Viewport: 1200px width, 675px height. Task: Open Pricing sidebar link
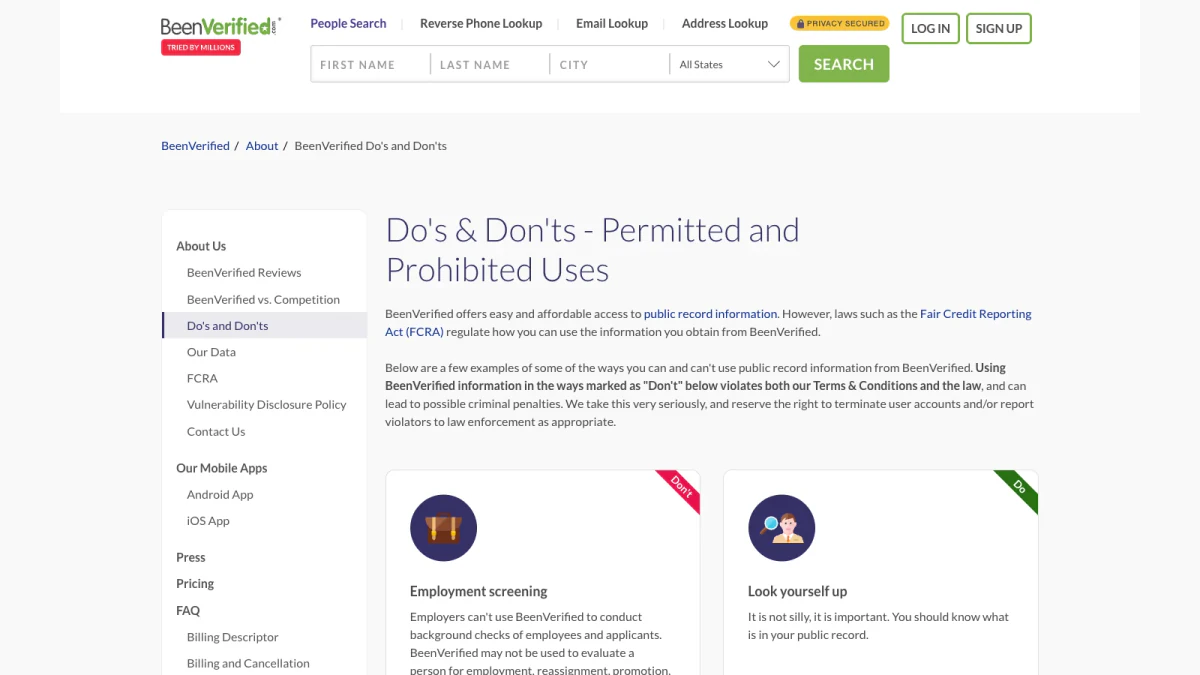(x=195, y=584)
